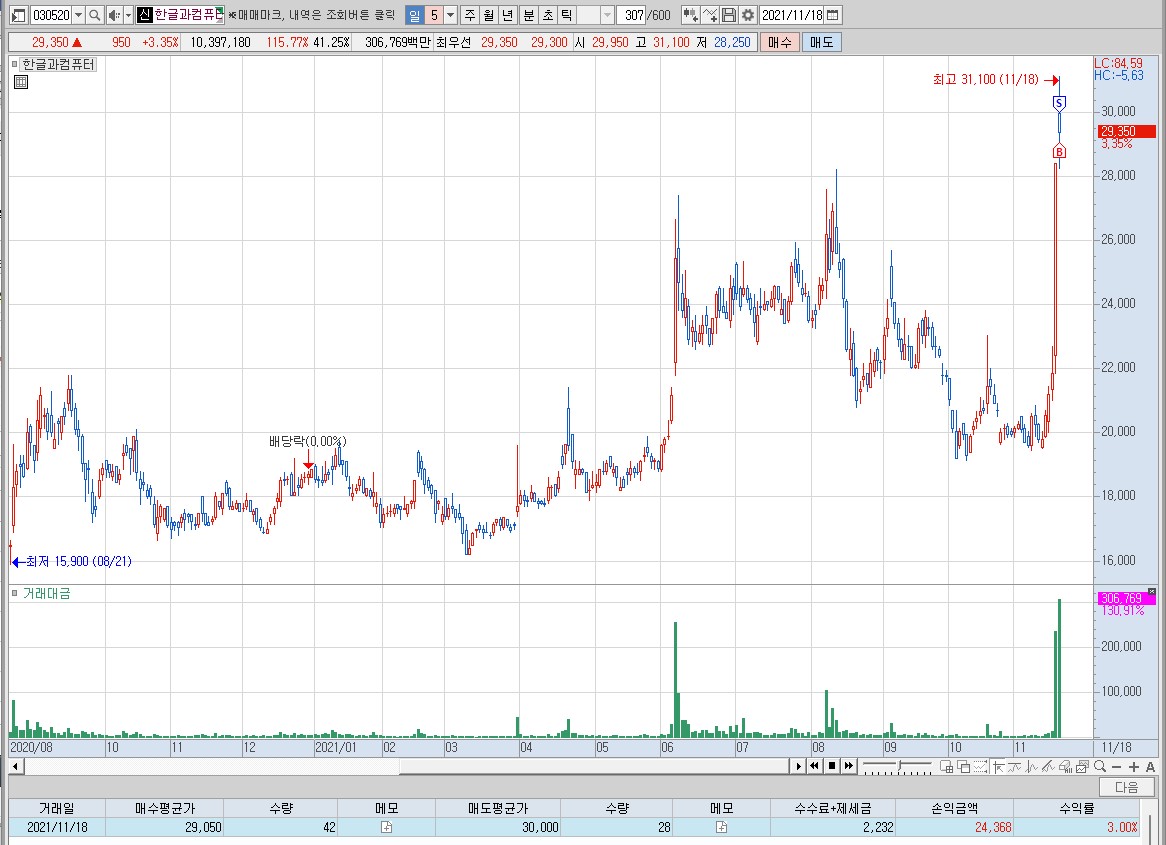Click the trend line drawing icon in bottom toolbar
1166x845 pixels.
tap(1049, 767)
